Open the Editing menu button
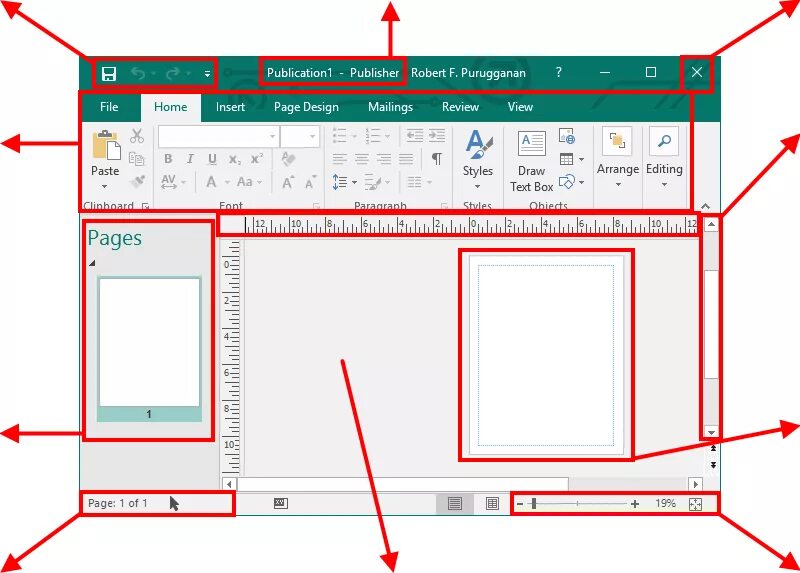 click(x=664, y=158)
